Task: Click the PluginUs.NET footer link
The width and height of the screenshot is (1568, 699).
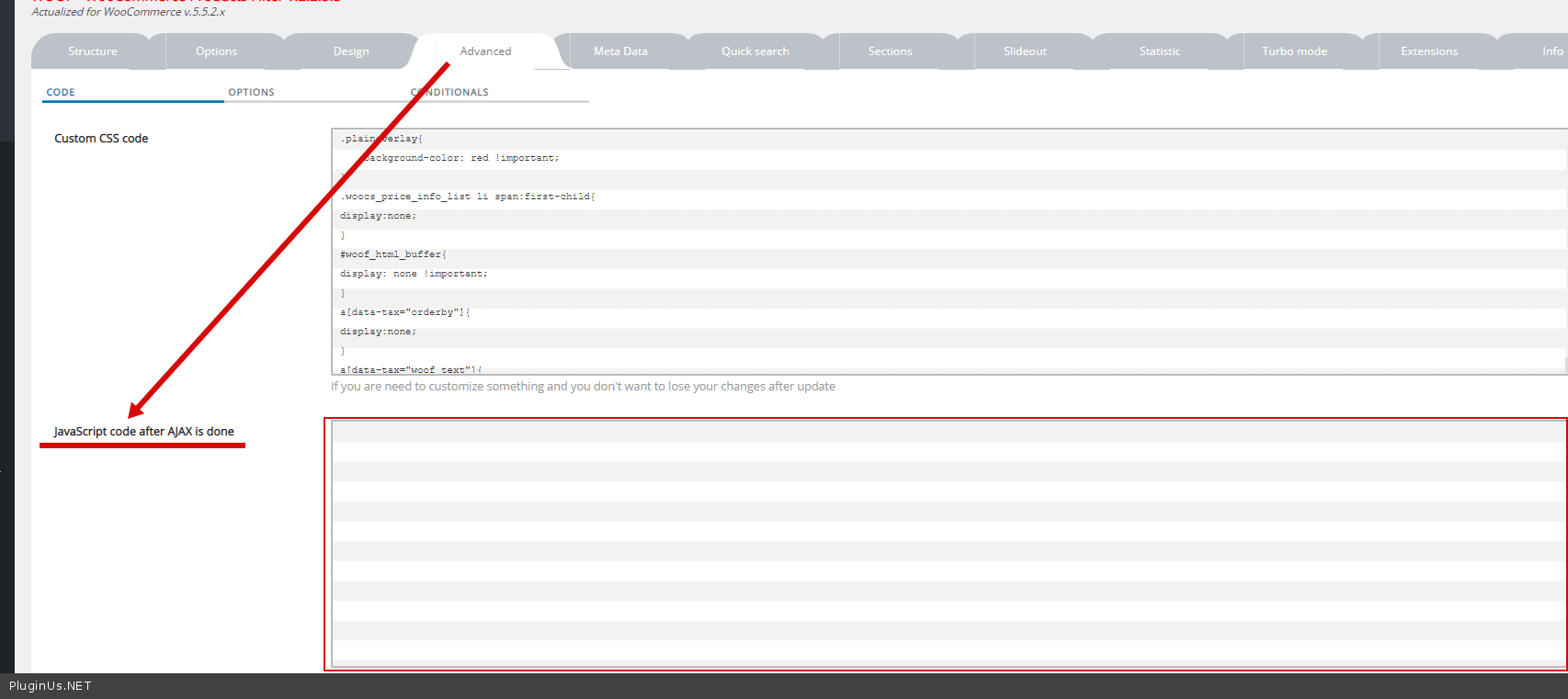Action: (51, 686)
